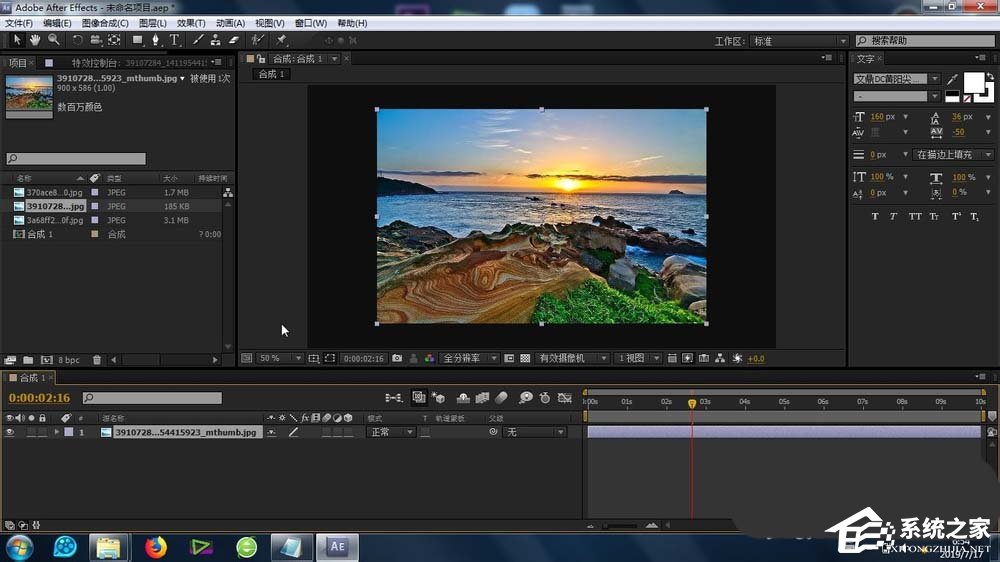This screenshot has height=562, width=1000.
Task: Toggle the transparency grid in viewer
Action: (x=525, y=358)
